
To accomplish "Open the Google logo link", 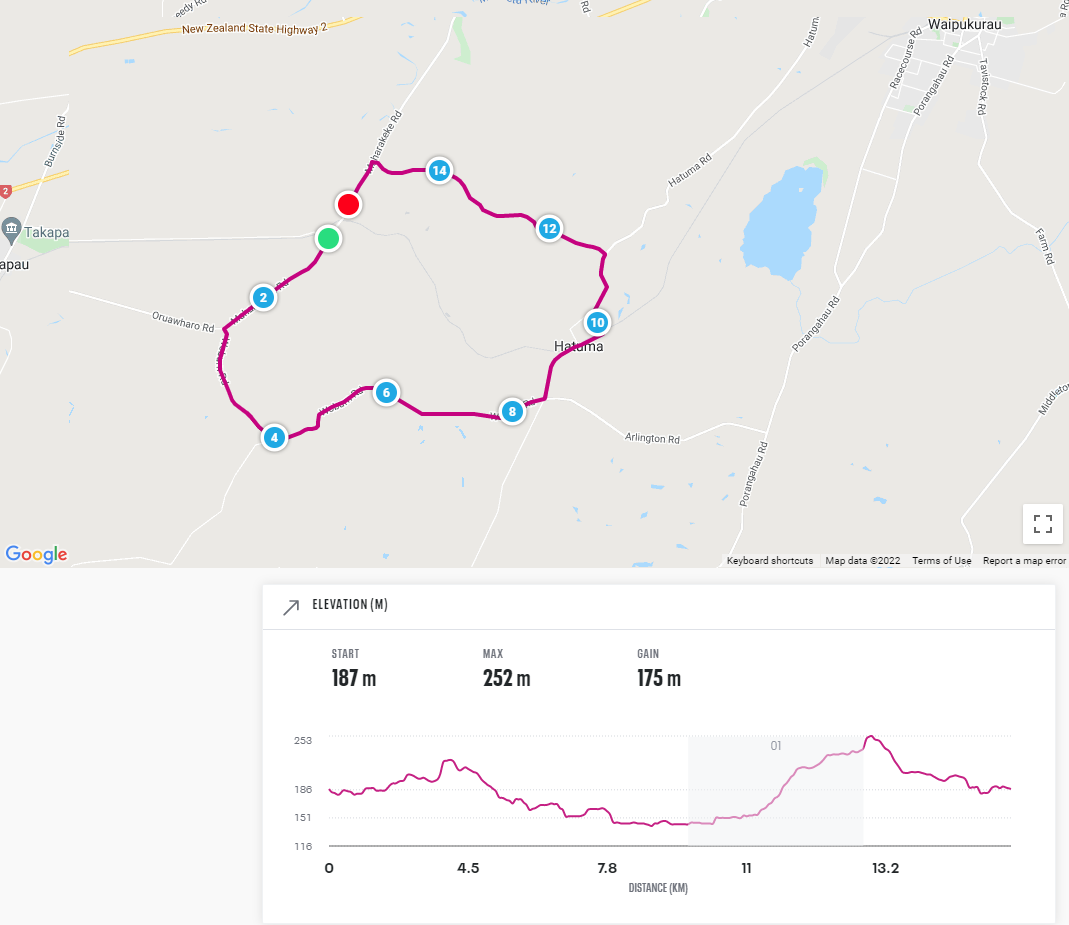I will [x=37, y=554].
